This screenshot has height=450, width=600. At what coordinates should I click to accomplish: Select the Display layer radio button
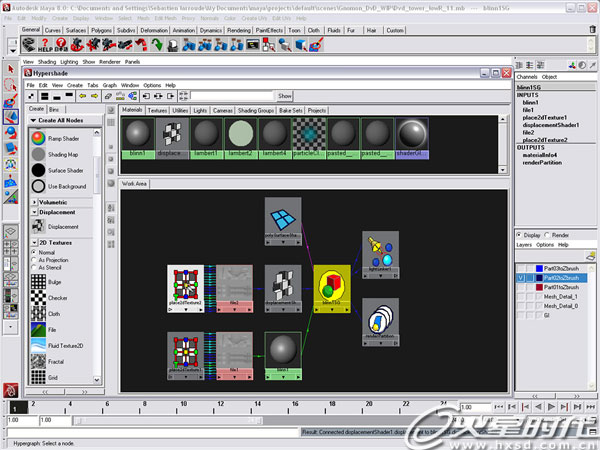pos(519,235)
